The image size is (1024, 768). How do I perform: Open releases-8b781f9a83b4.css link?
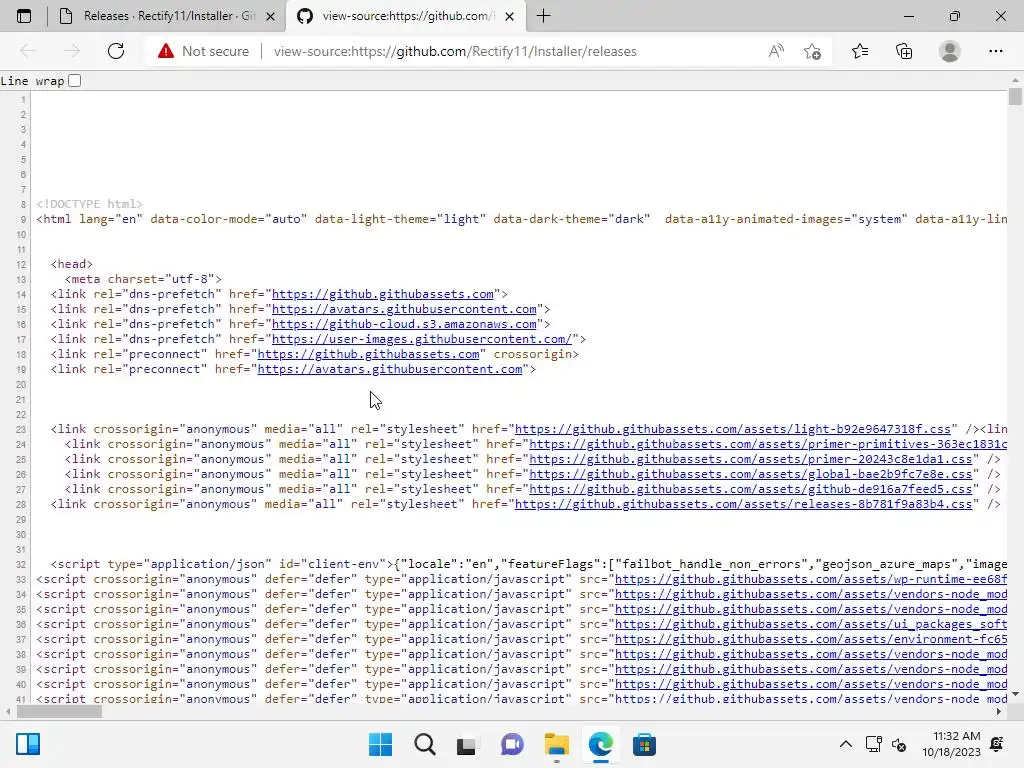point(743,504)
